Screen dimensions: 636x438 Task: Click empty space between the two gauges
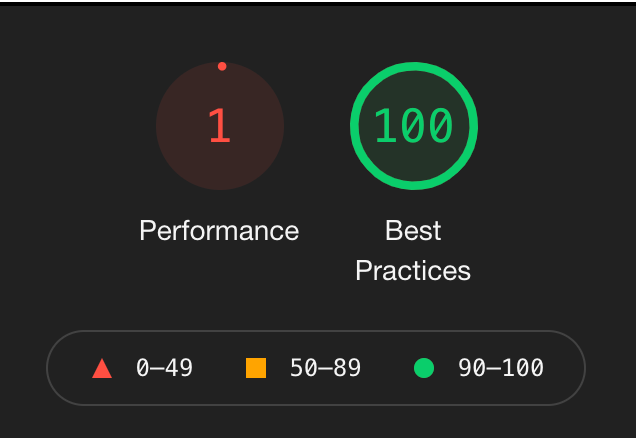[x=317, y=126]
